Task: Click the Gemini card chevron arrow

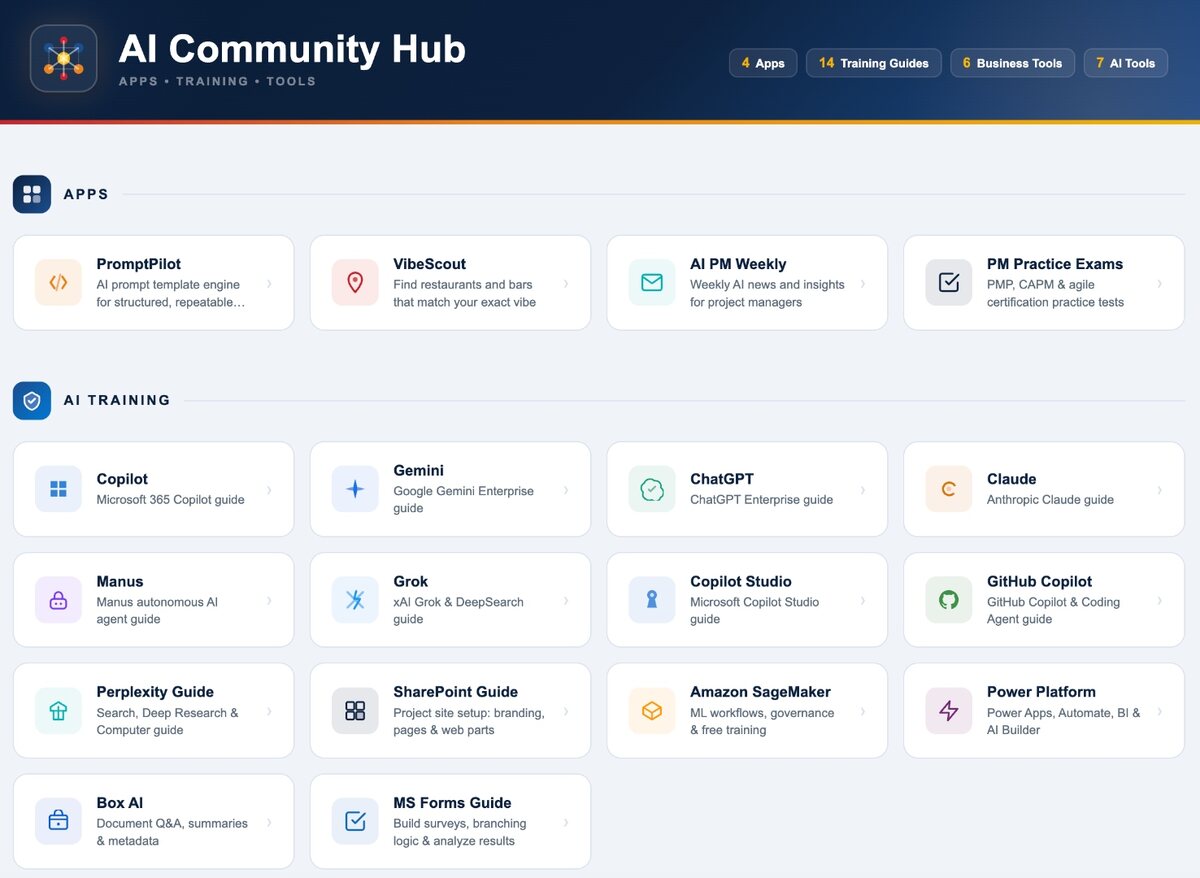Action: point(566,490)
